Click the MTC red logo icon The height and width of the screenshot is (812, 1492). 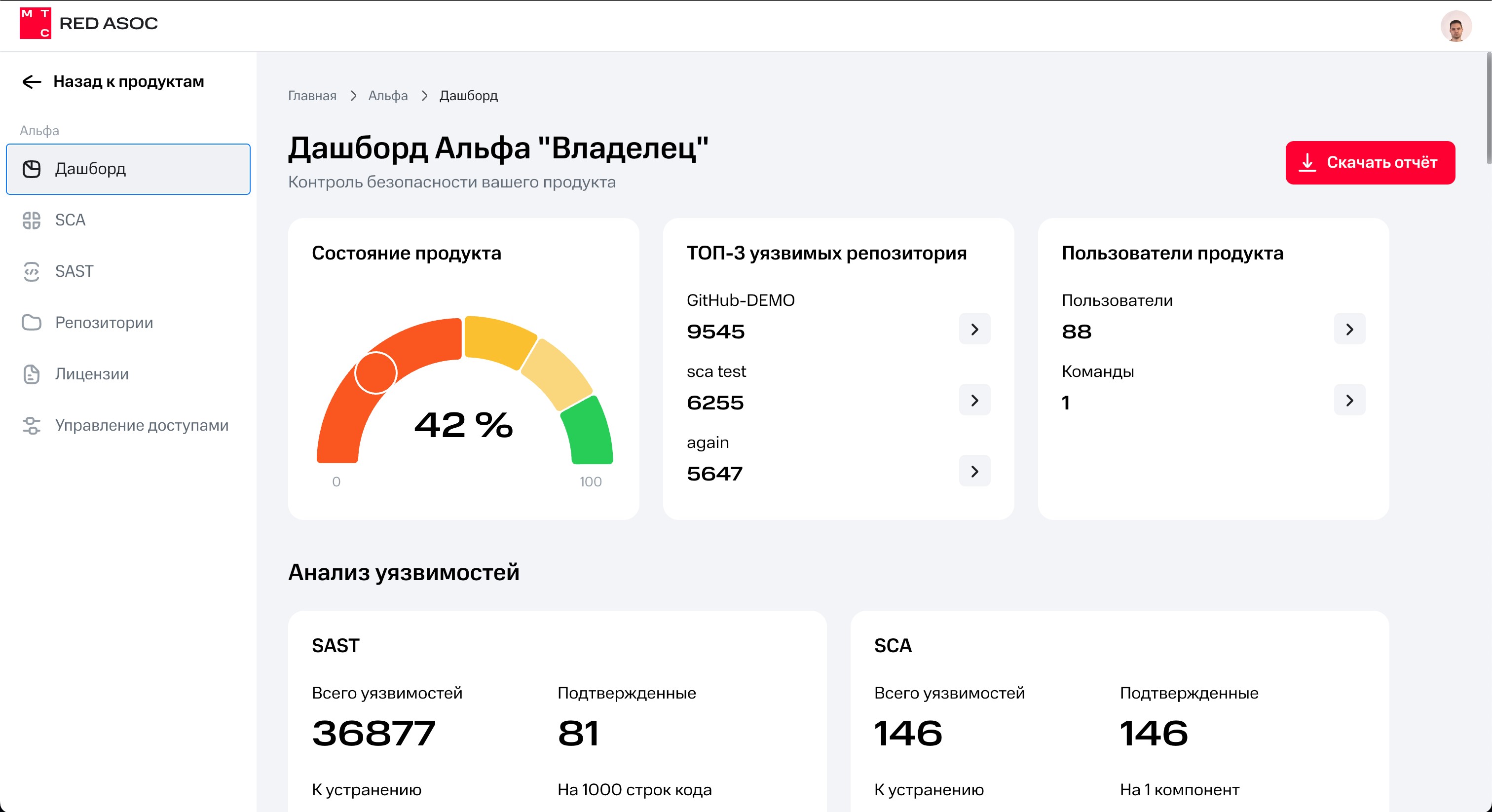35,23
